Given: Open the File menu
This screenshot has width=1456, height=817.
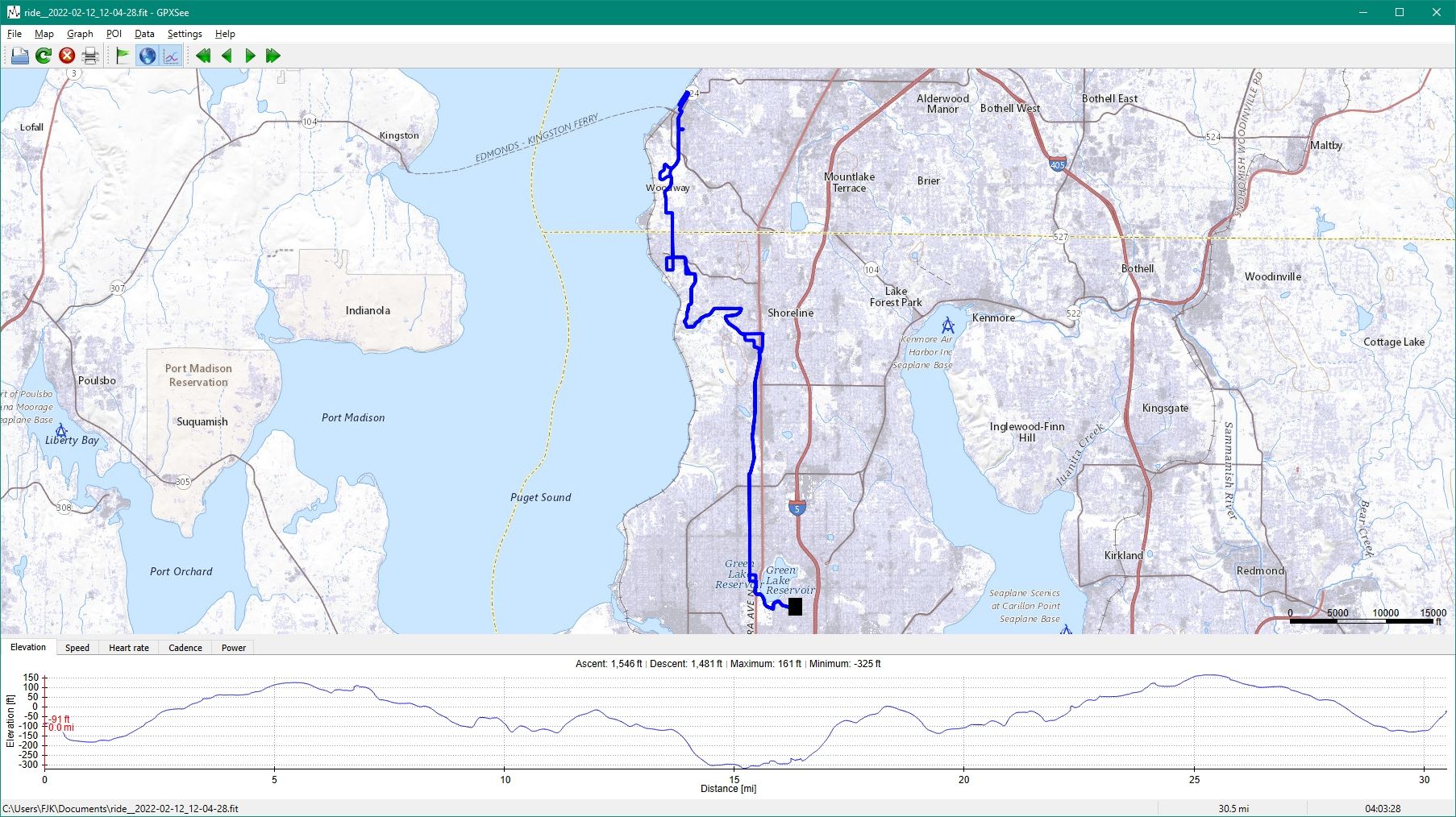Looking at the screenshot, I should [x=15, y=34].
